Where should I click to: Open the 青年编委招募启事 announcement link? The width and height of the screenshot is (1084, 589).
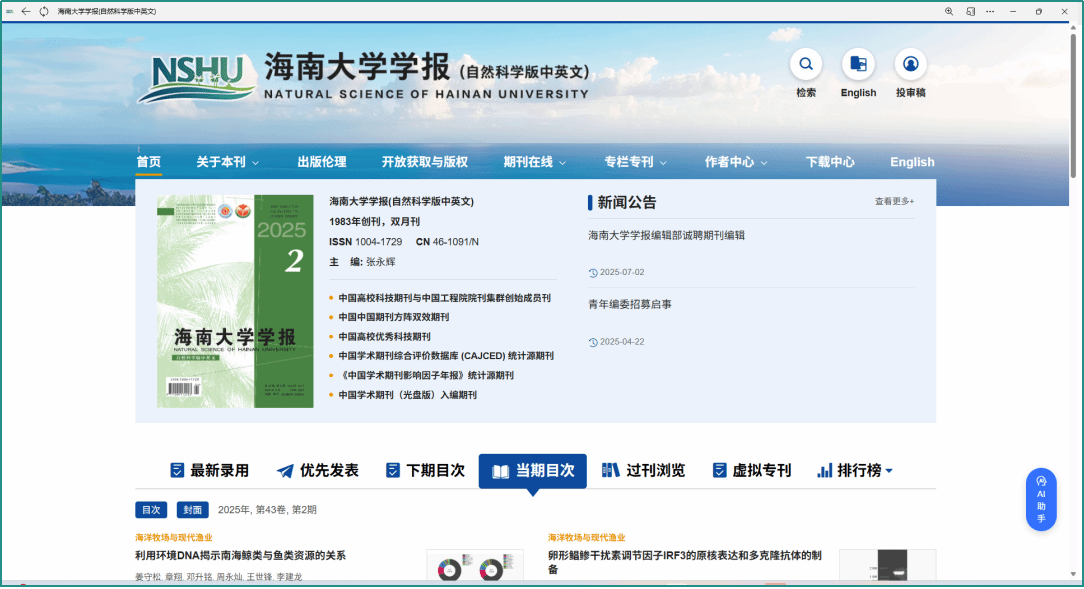coord(630,304)
